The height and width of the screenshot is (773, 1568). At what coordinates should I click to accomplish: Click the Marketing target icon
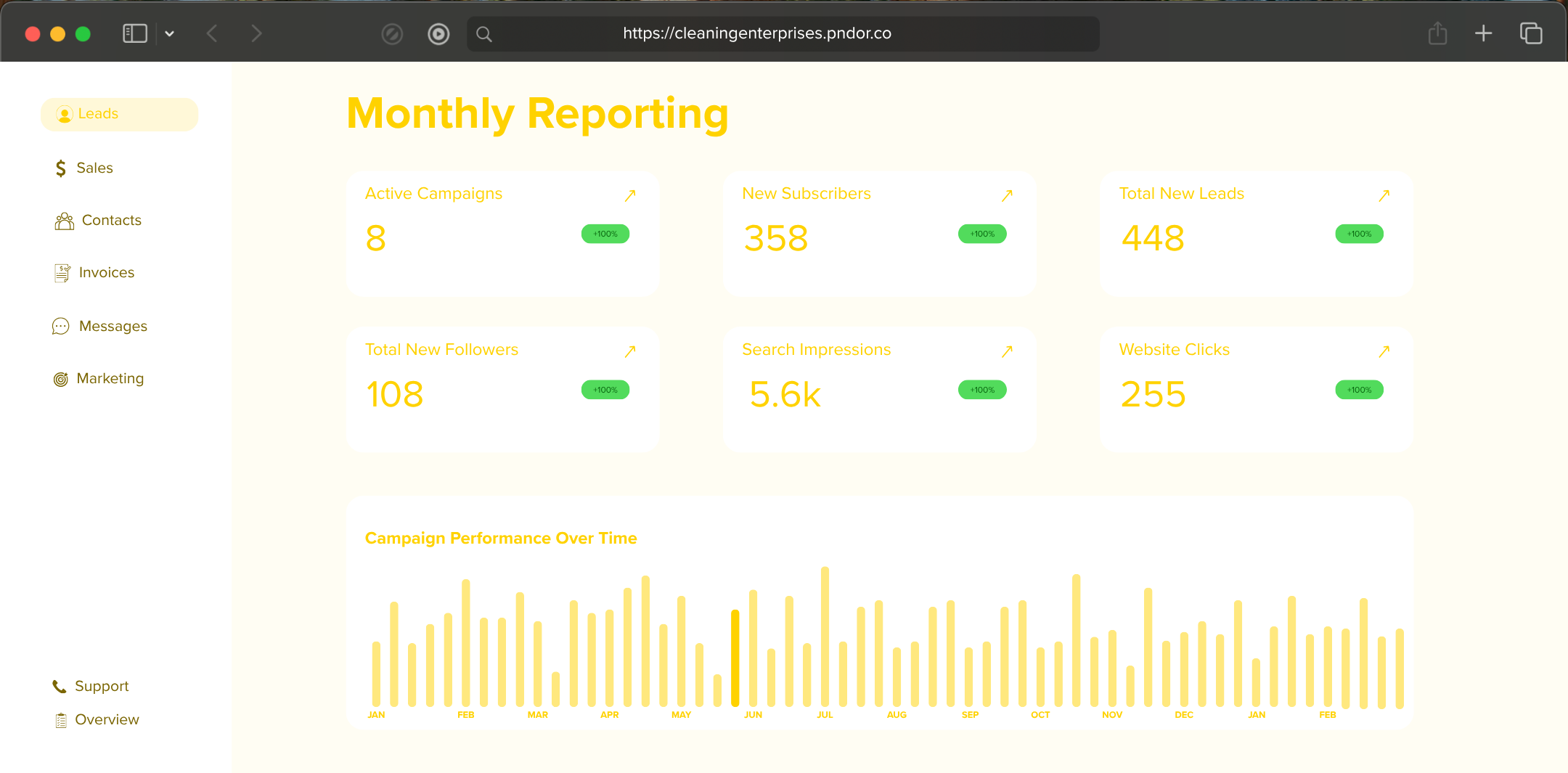(61, 379)
